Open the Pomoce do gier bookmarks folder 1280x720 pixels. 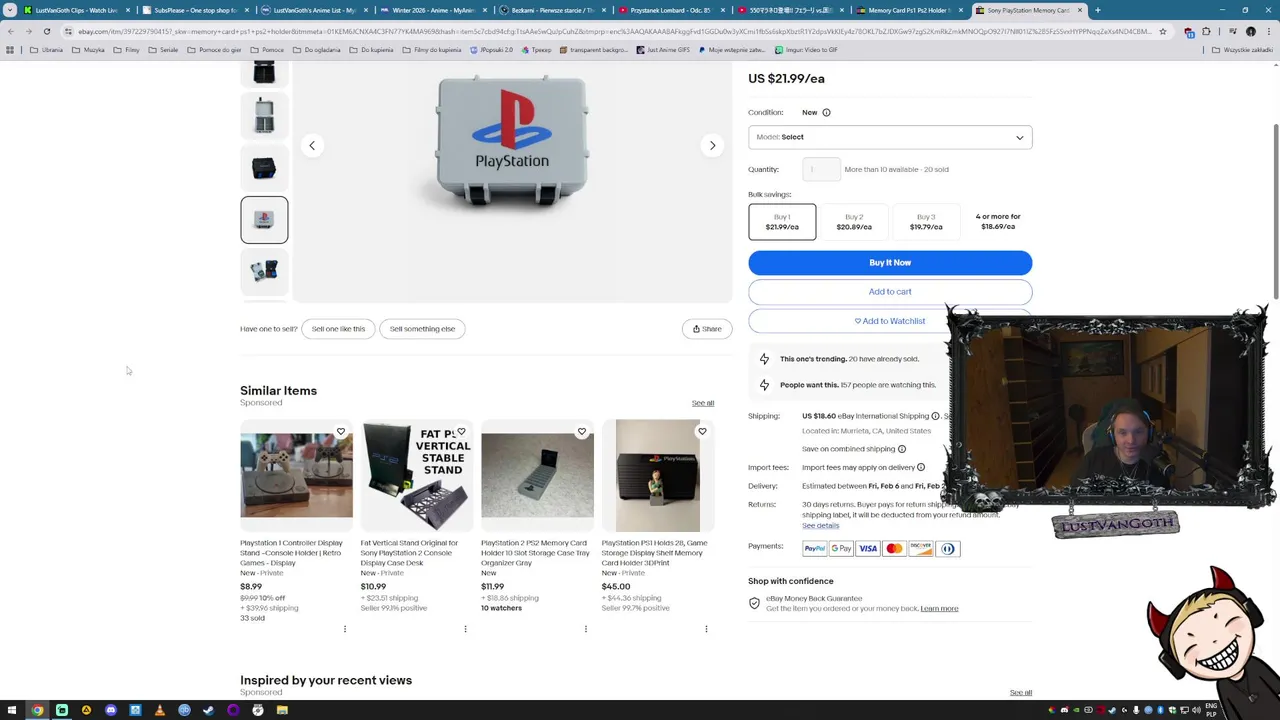click(214, 49)
